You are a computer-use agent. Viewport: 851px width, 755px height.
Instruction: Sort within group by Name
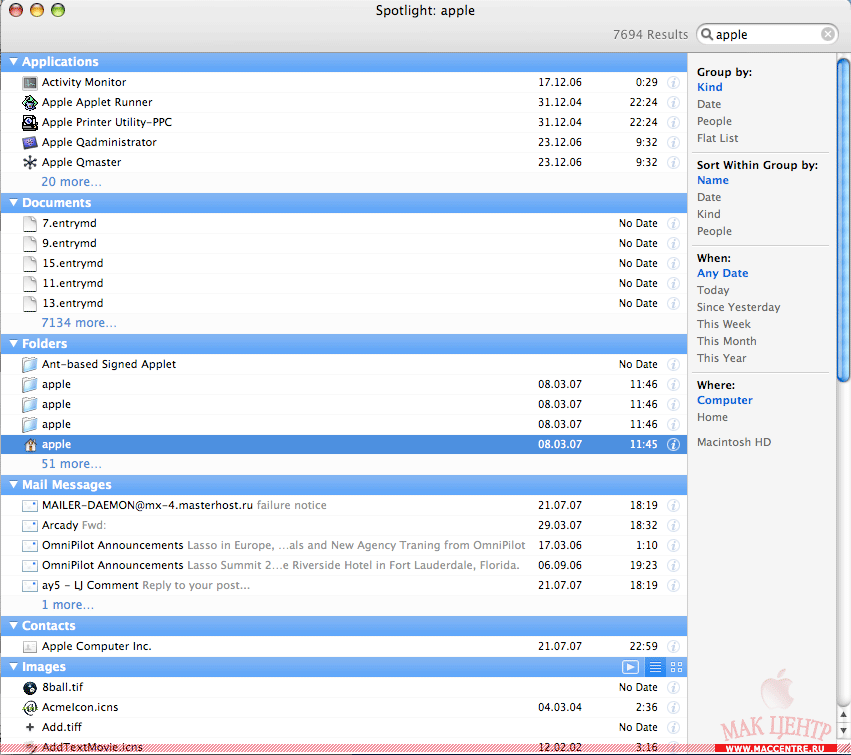713,180
